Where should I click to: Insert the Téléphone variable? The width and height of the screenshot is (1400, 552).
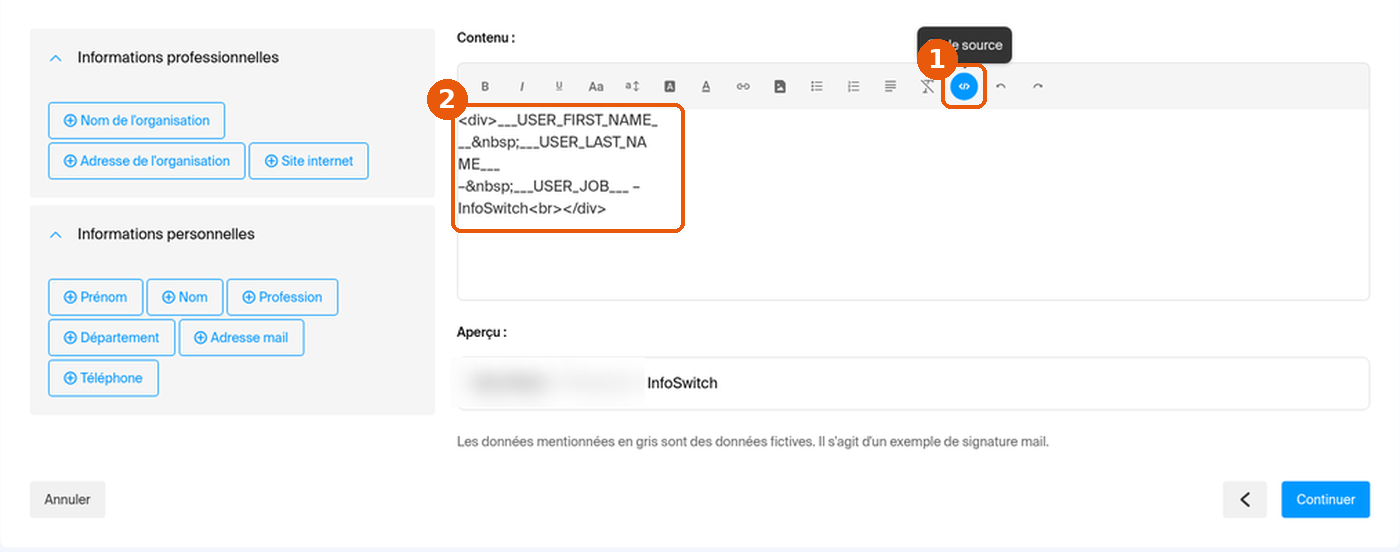(103, 378)
